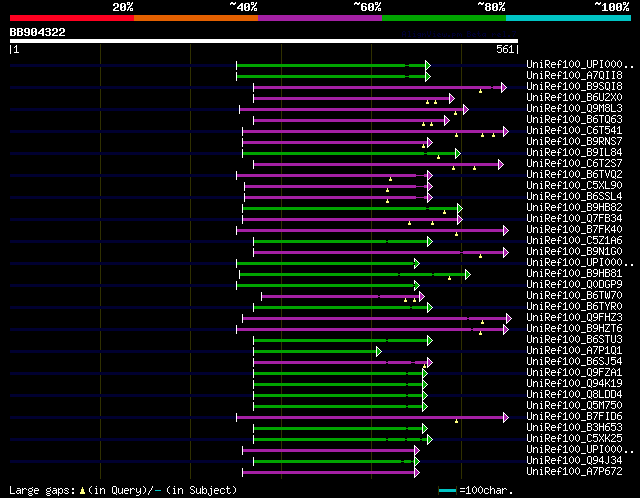Select the UniRef100_C6T2S7 label
Screen dimensions: 640x498
(574, 164)
